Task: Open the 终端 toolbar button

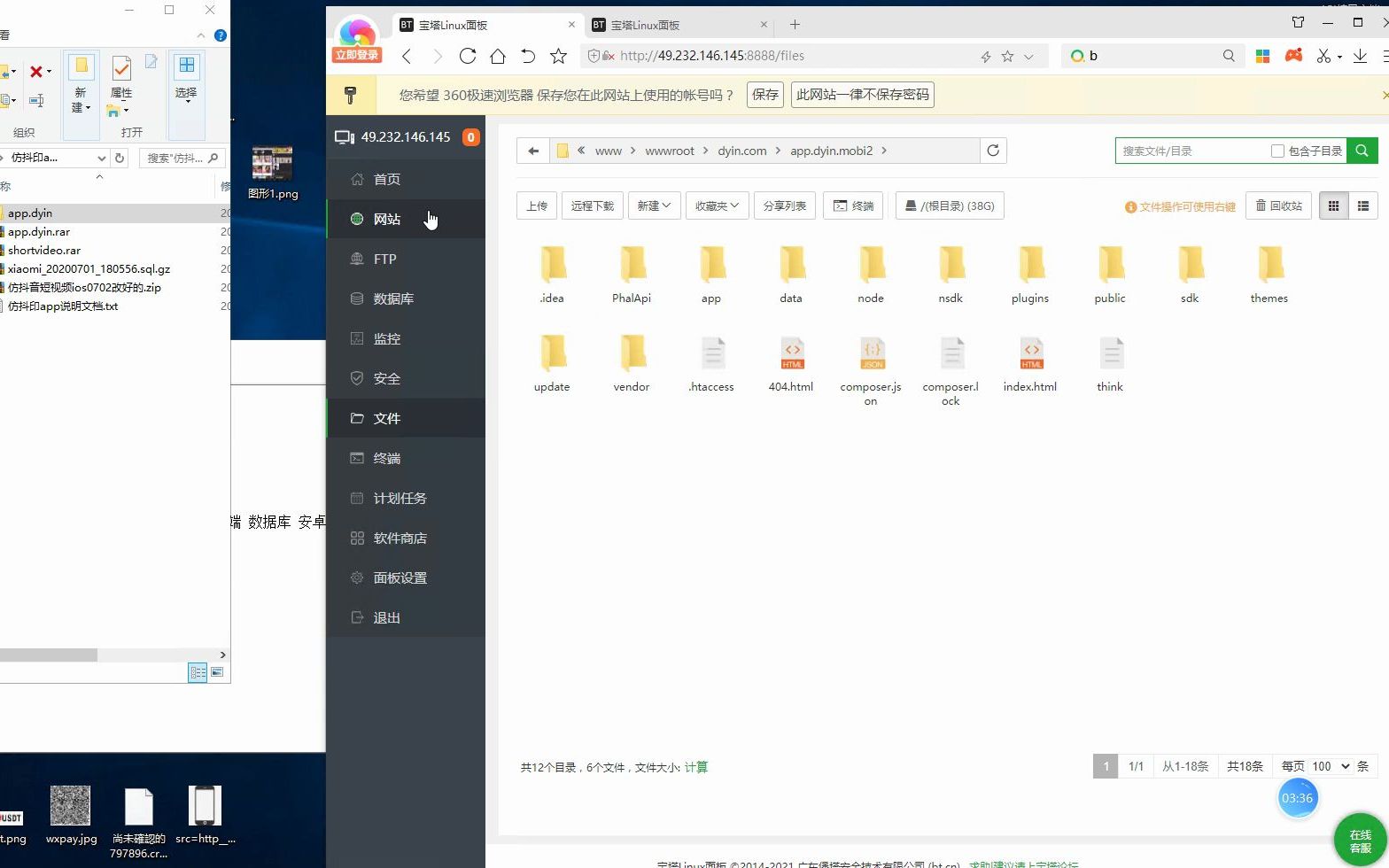Action: [x=853, y=206]
